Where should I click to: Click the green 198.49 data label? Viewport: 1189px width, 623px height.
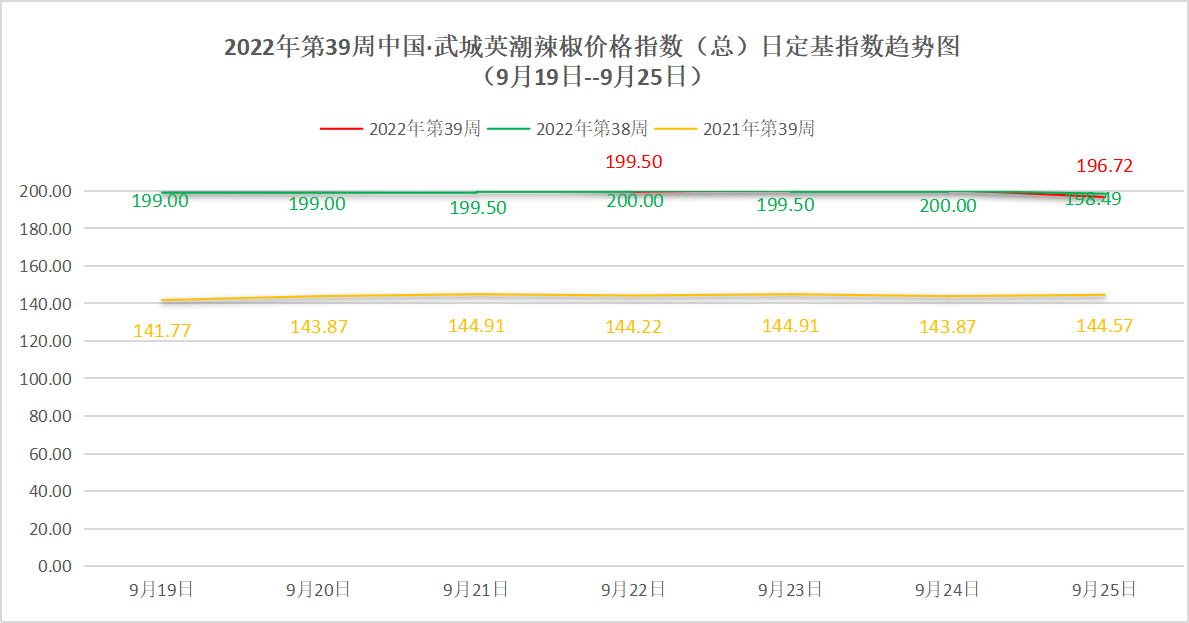pos(1093,200)
